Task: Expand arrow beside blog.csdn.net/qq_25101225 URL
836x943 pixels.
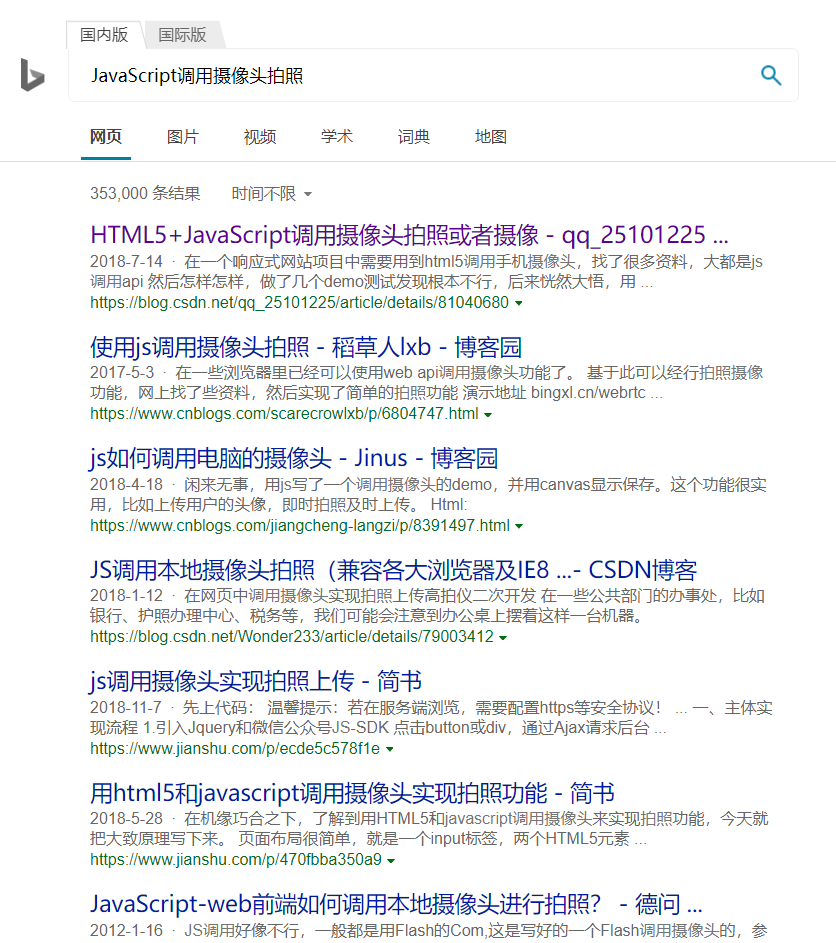Action: 518,303
